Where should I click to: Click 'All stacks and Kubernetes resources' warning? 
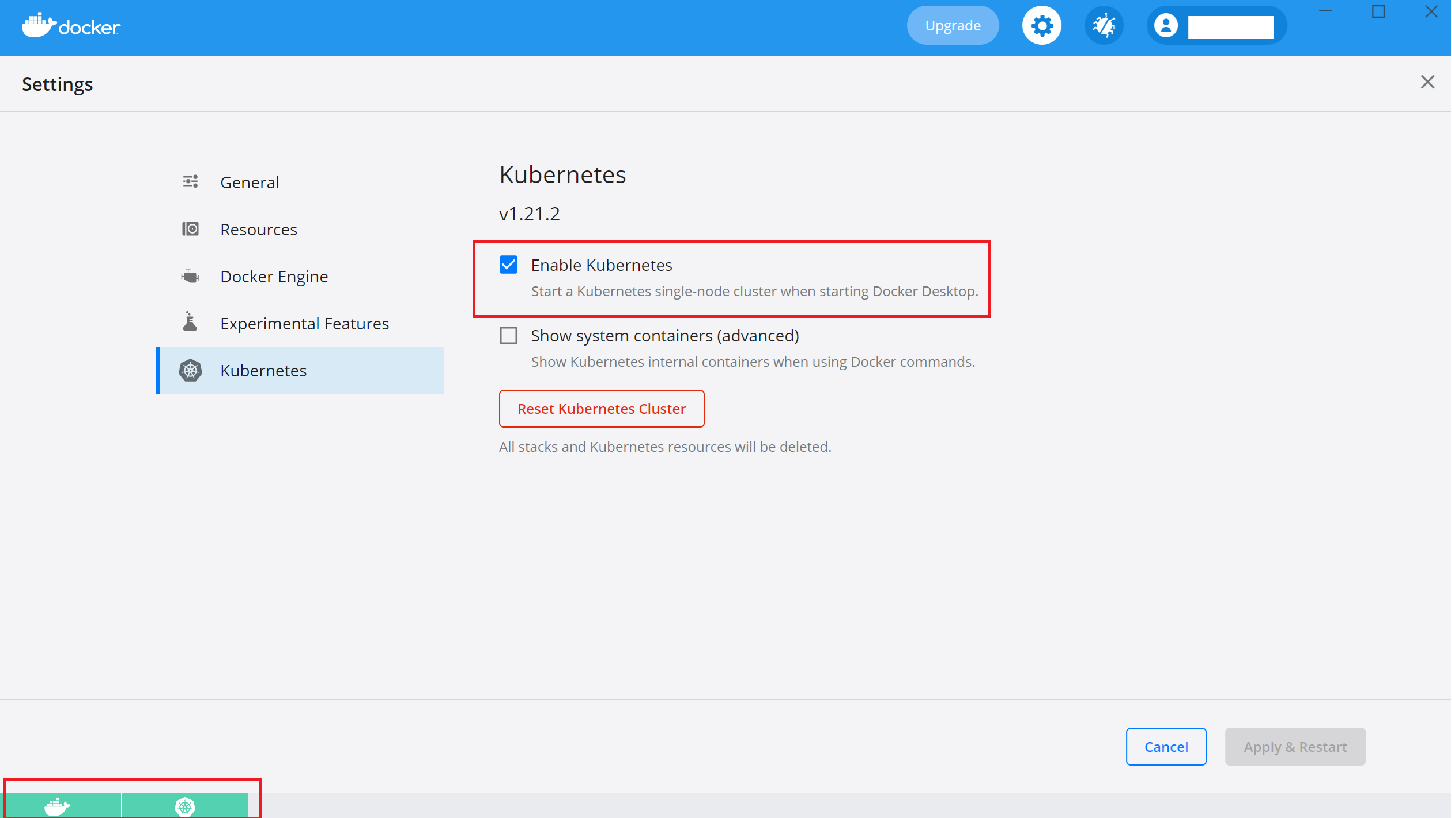(x=665, y=447)
